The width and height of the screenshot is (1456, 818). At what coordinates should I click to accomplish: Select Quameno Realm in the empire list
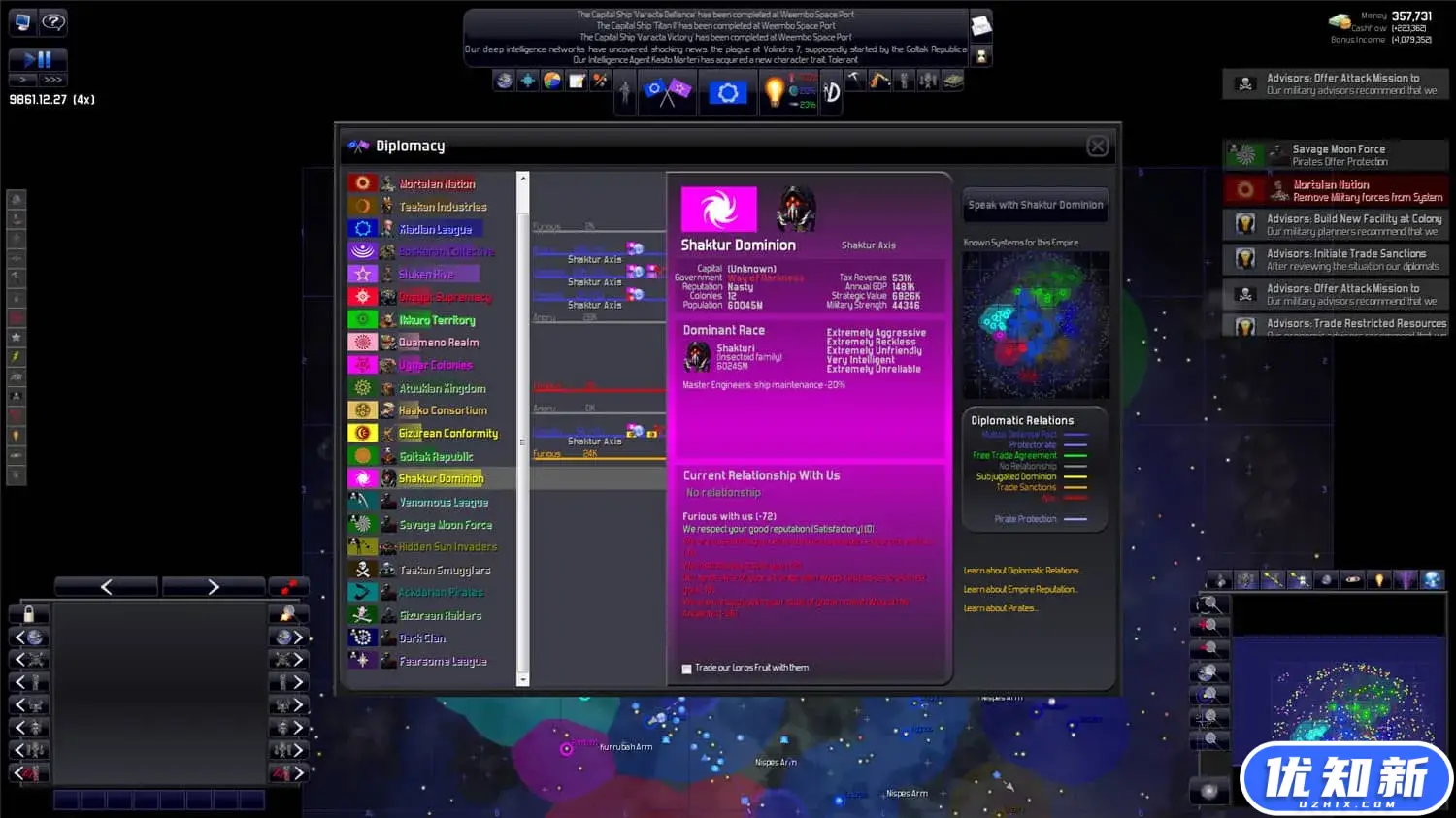click(x=438, y=343)
